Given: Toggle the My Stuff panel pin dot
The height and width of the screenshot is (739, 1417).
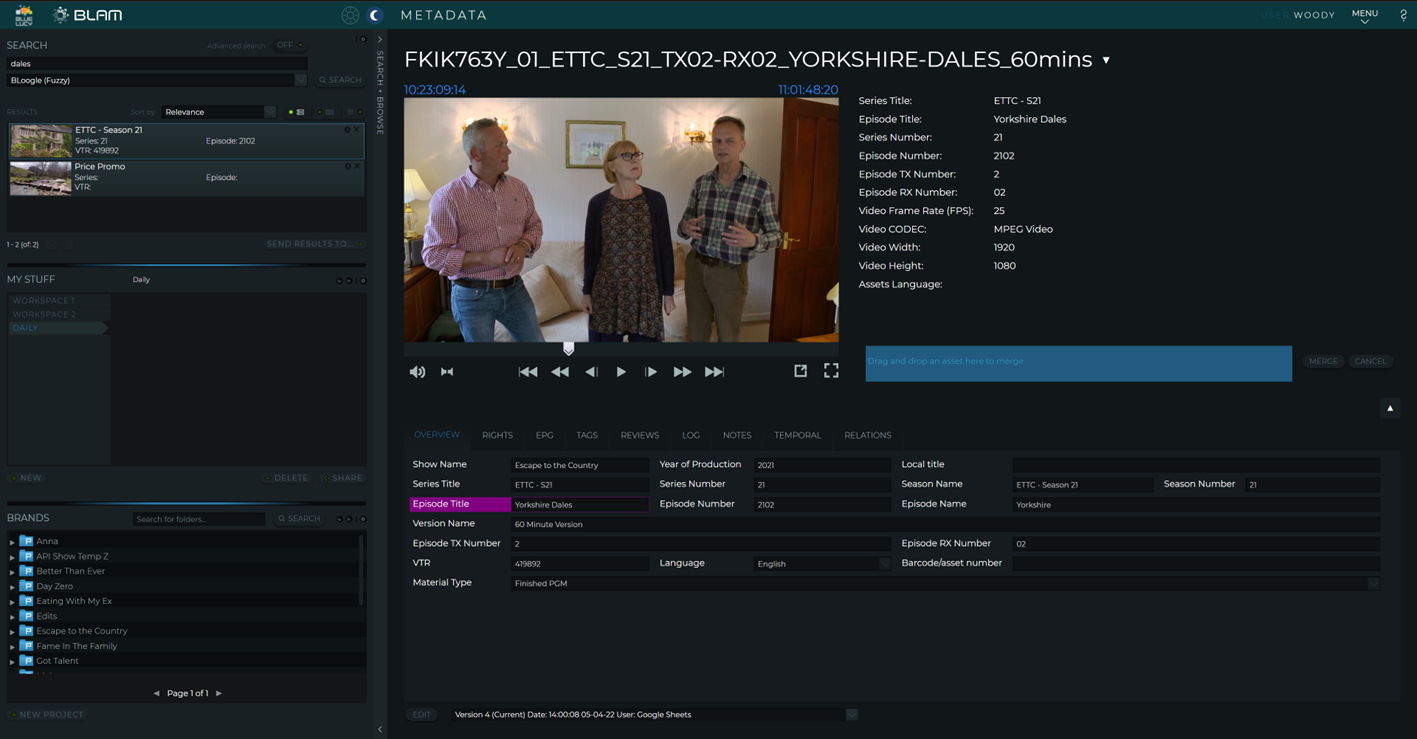Looking at the screenshot, I should click(363, 280).
